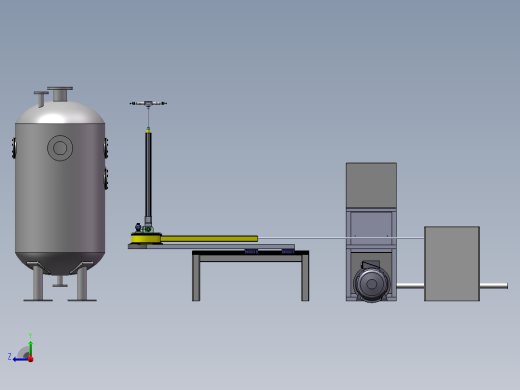This screenshot has width=520, height=390.
Task: Click the green Y axis of the triad
Action: click(30, 349)
